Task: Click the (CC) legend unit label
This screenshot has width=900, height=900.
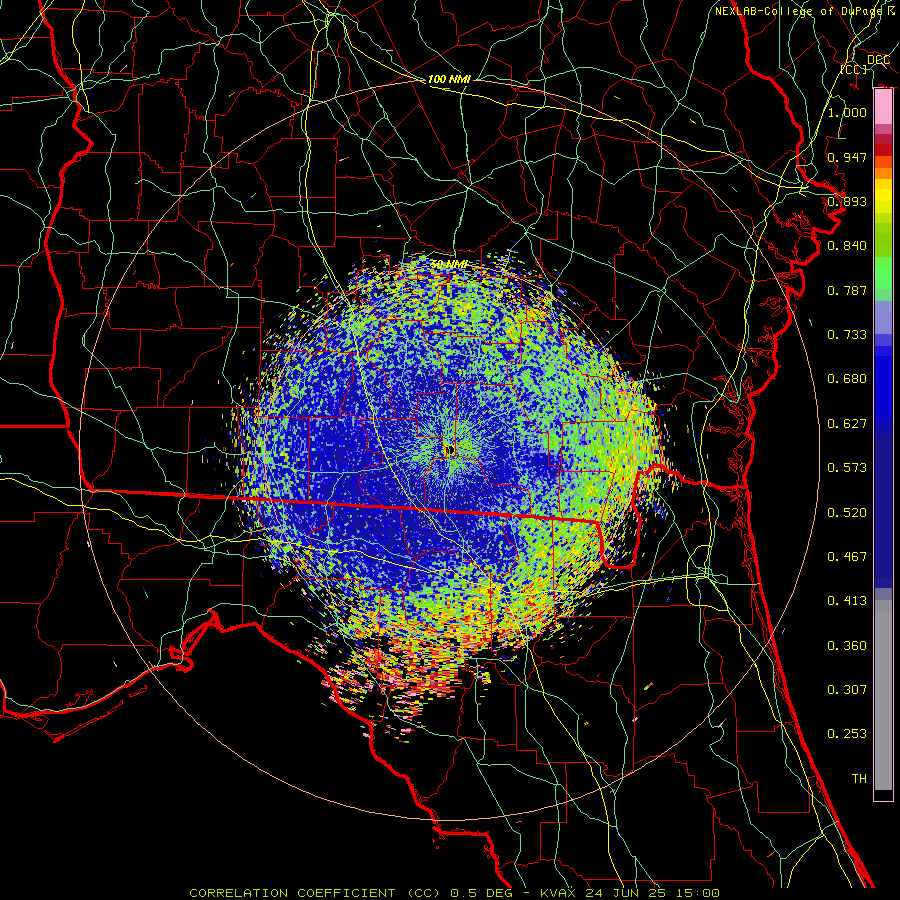Action: (x=854, y=69)
